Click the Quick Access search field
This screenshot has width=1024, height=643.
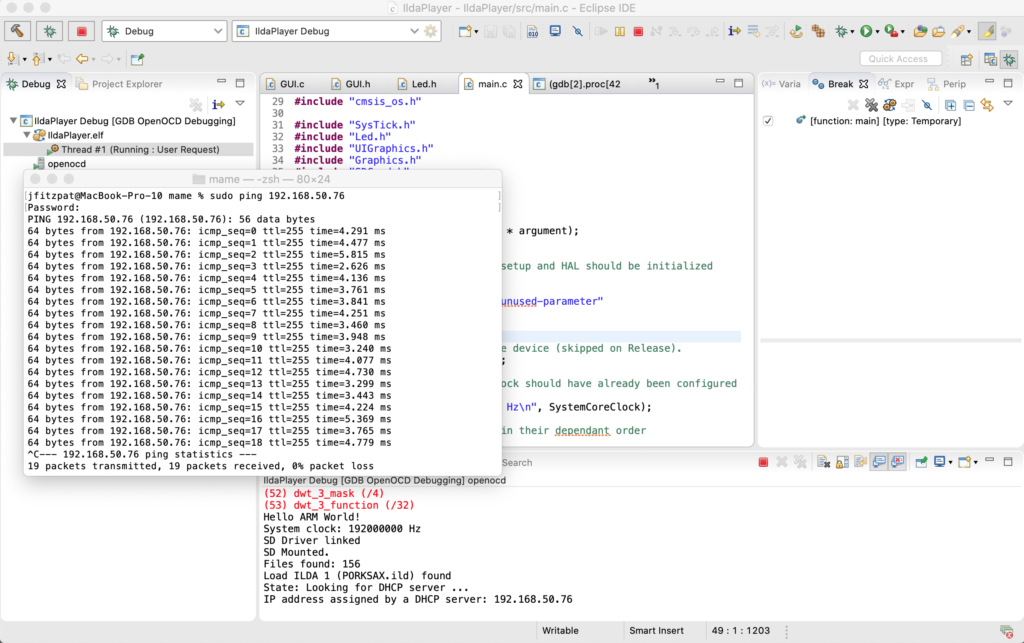point(900,59)
